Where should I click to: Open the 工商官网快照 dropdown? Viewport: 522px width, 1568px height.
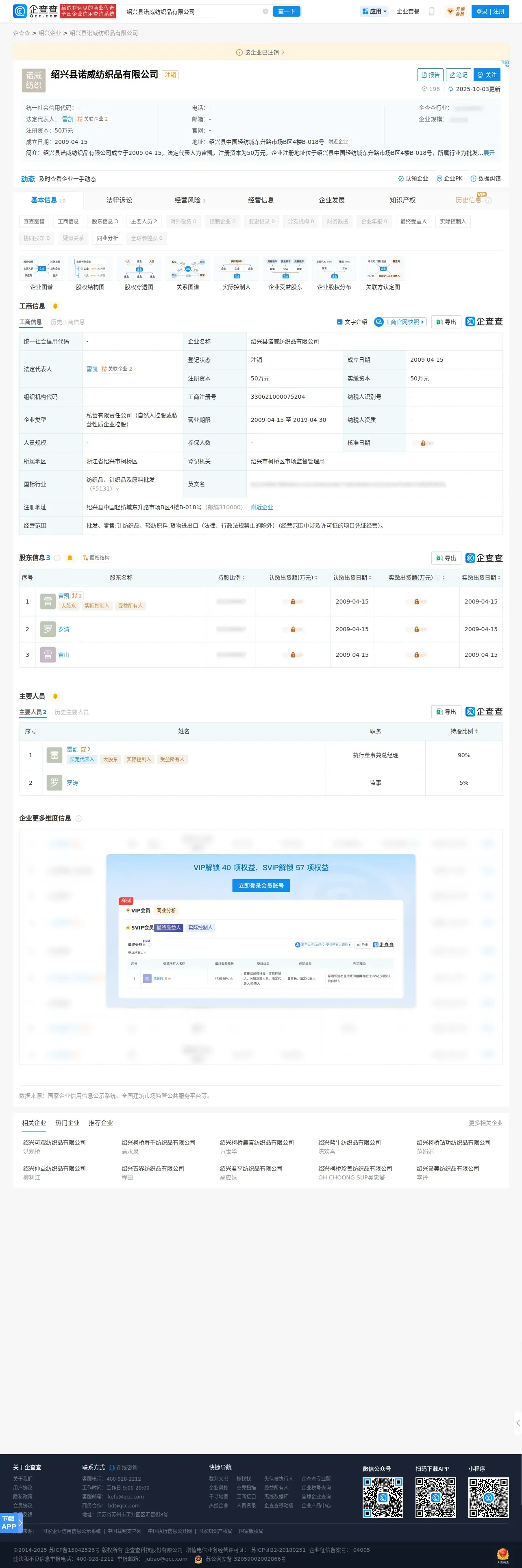(400, 322)
